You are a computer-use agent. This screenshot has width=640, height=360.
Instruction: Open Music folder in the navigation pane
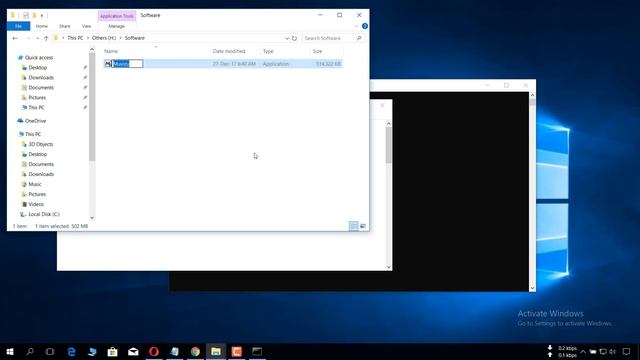click(35, 184)
